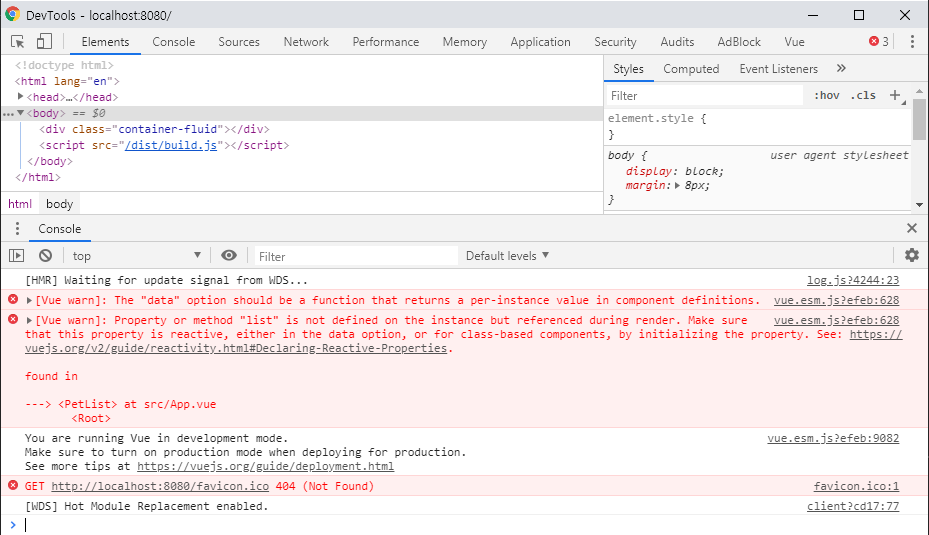Select the Styles pane tab

click(629, 69)
